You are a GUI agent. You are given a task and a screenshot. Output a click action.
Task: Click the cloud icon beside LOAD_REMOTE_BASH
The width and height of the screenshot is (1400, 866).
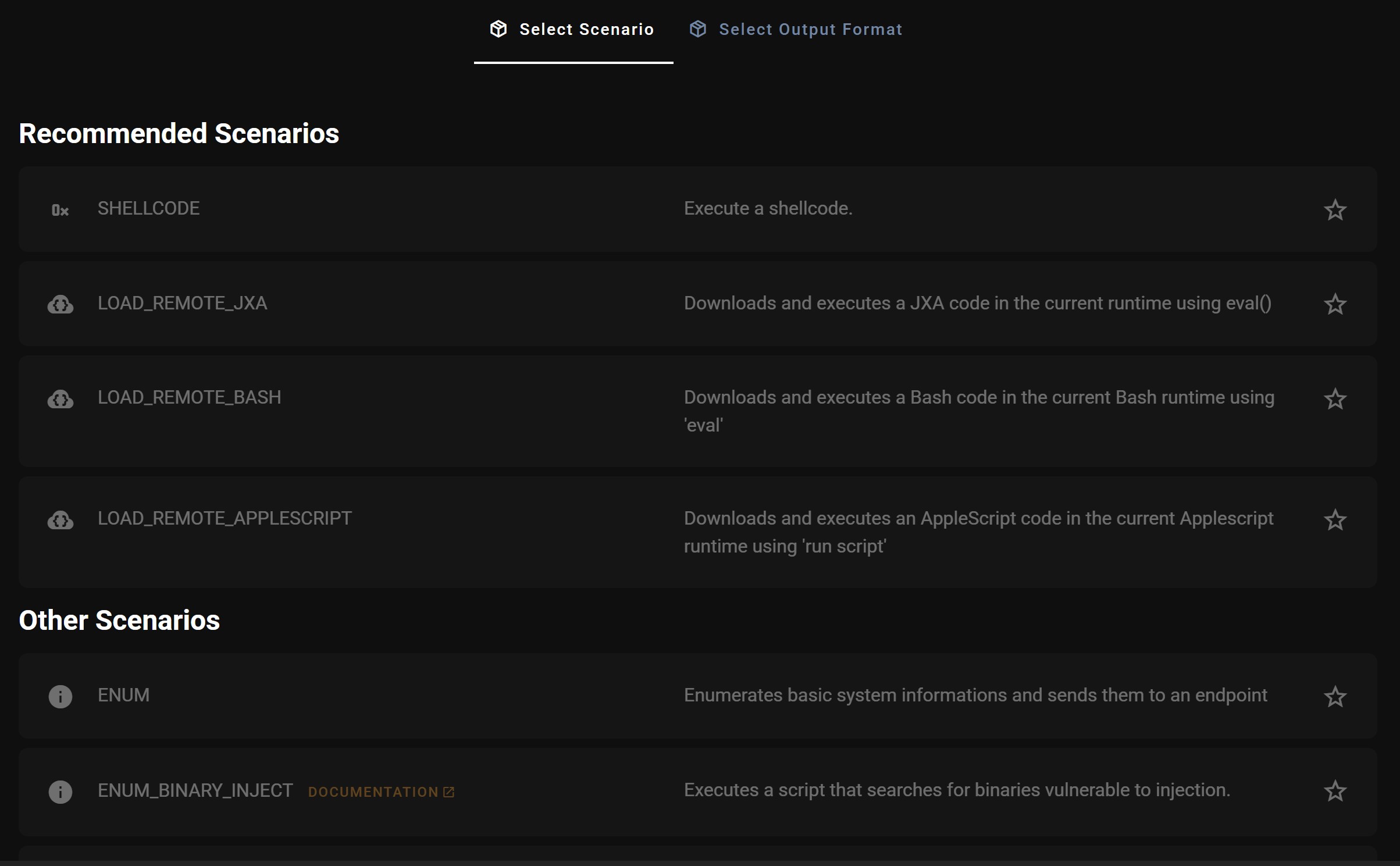(60, 399)
